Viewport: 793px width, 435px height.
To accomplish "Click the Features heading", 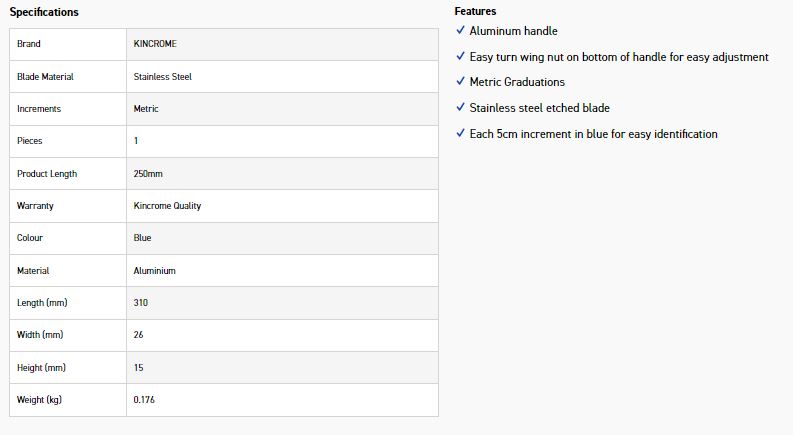I will [475, 11].
